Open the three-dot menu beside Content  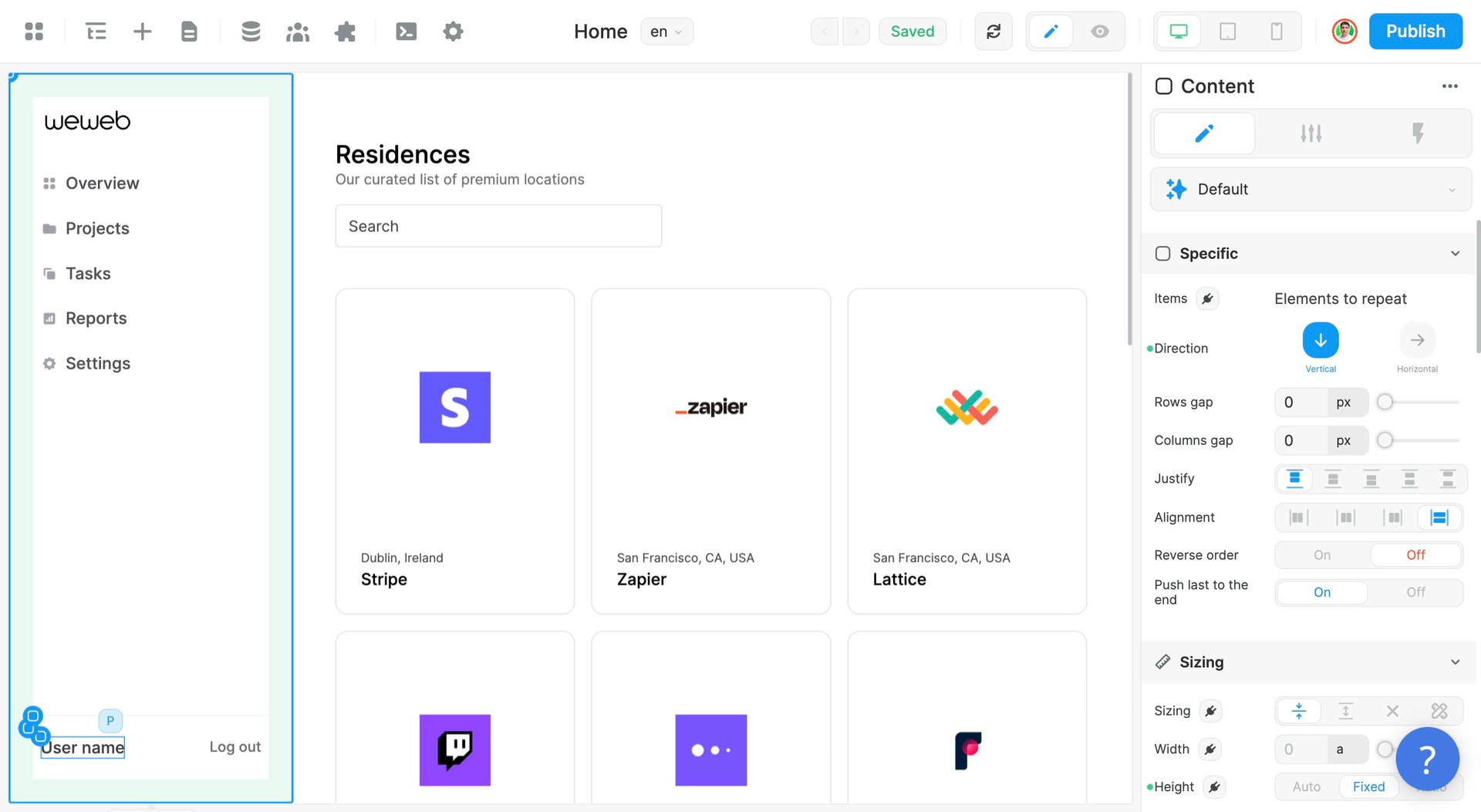click(x=1450, y=86)
